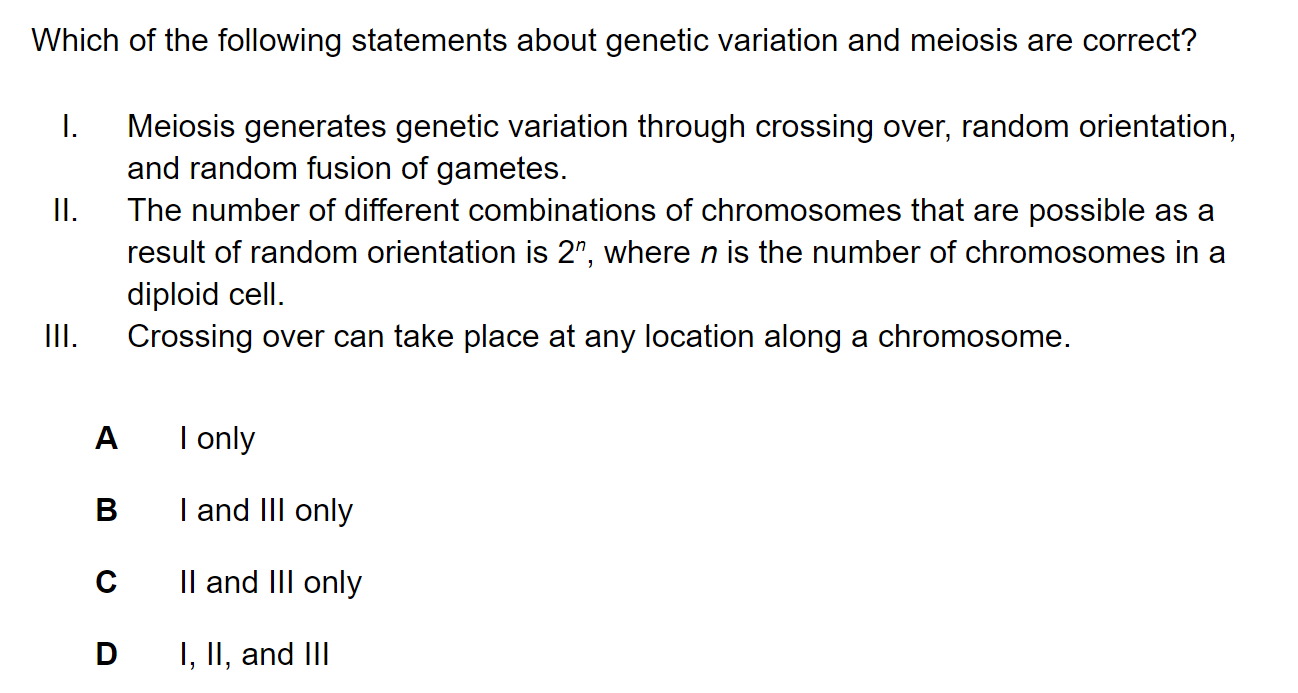Select answer option letter B
The image size is (1298, 693).
(106, 510)
